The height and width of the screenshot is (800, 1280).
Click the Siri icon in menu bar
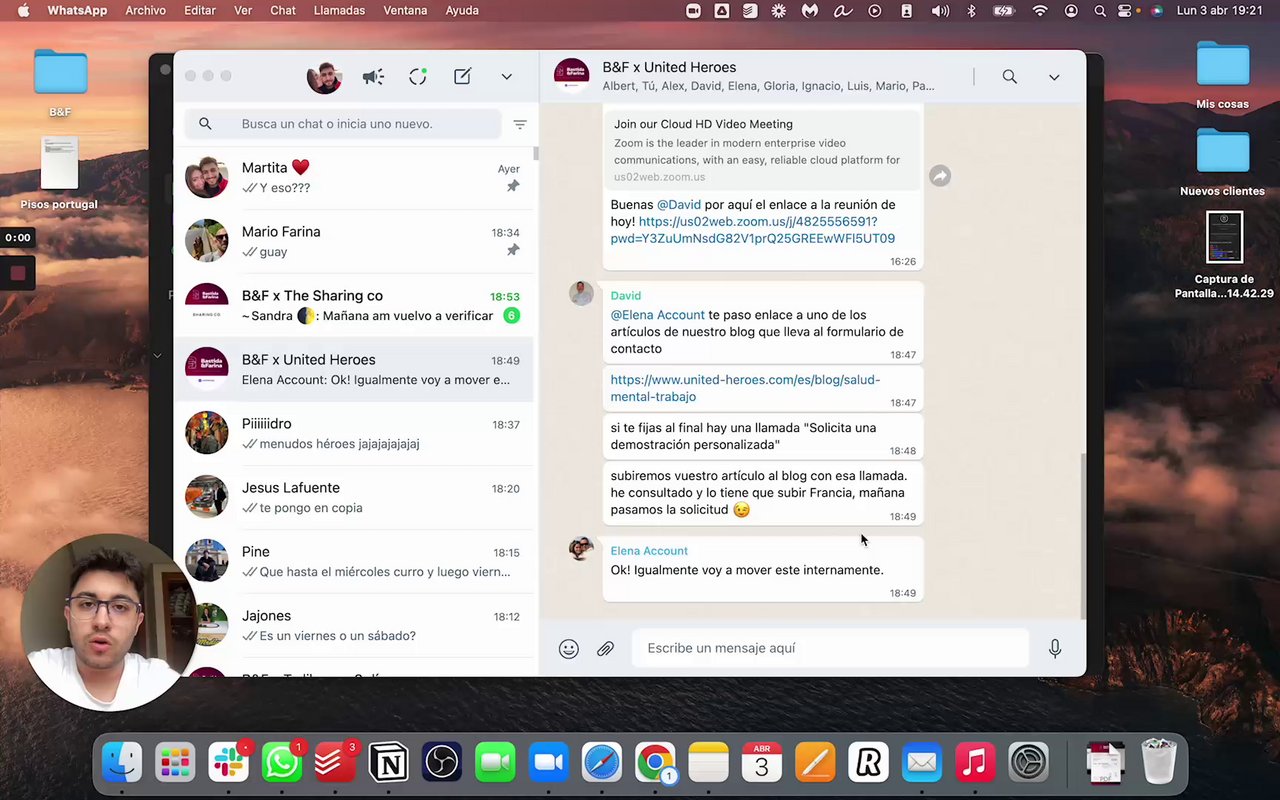point(1157,11)
